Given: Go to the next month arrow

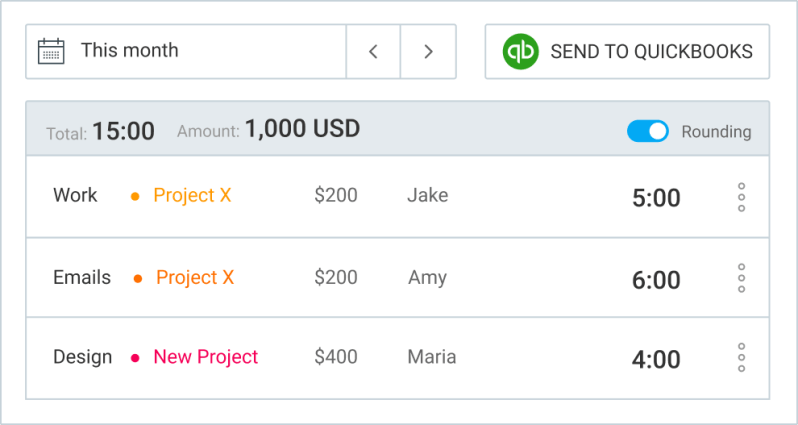Looking at the screenshot, I should [428, 51].
